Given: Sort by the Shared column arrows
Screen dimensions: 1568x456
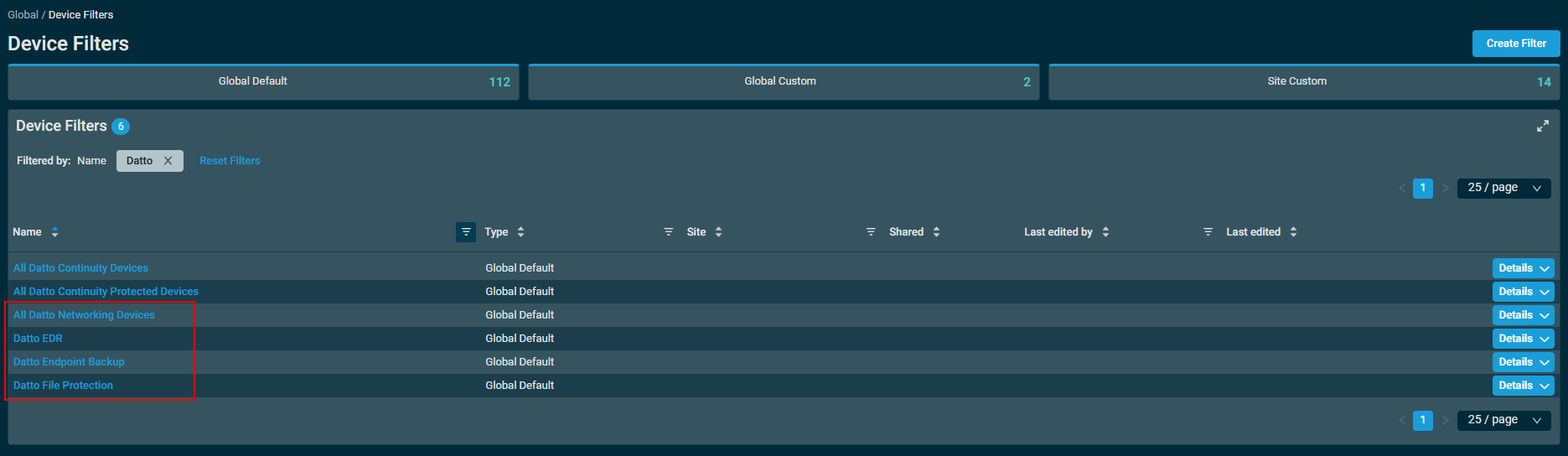Looking at the screenshot, I should (936, 232).
